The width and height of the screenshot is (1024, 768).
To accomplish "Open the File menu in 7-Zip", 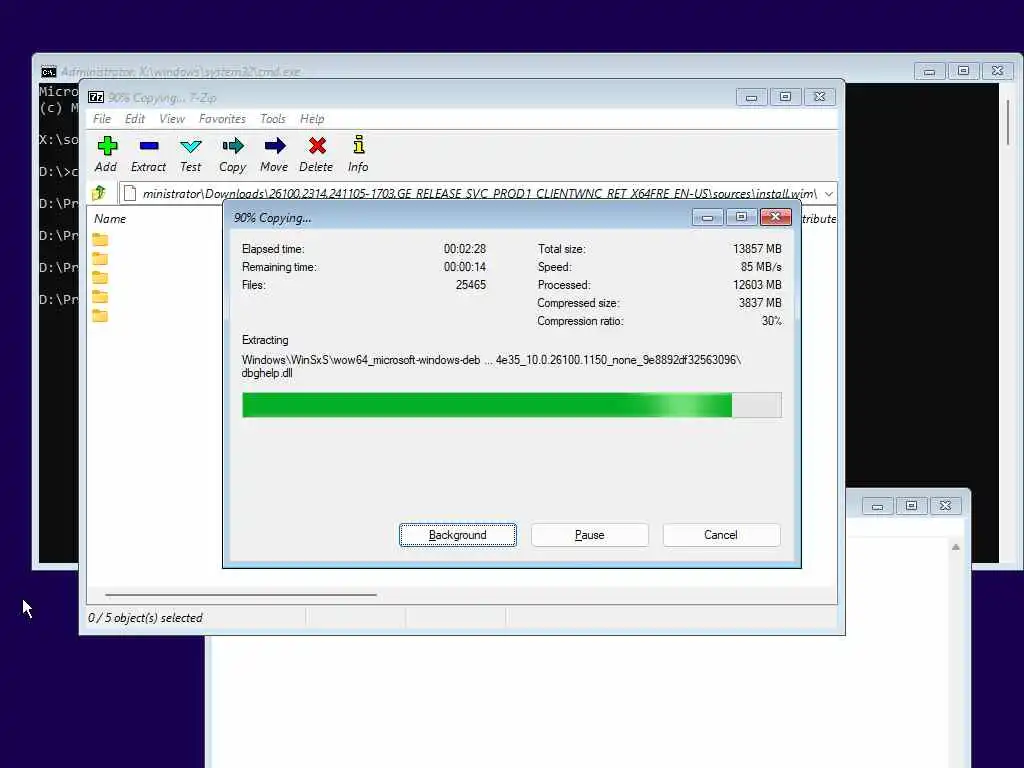I will 102,119.
